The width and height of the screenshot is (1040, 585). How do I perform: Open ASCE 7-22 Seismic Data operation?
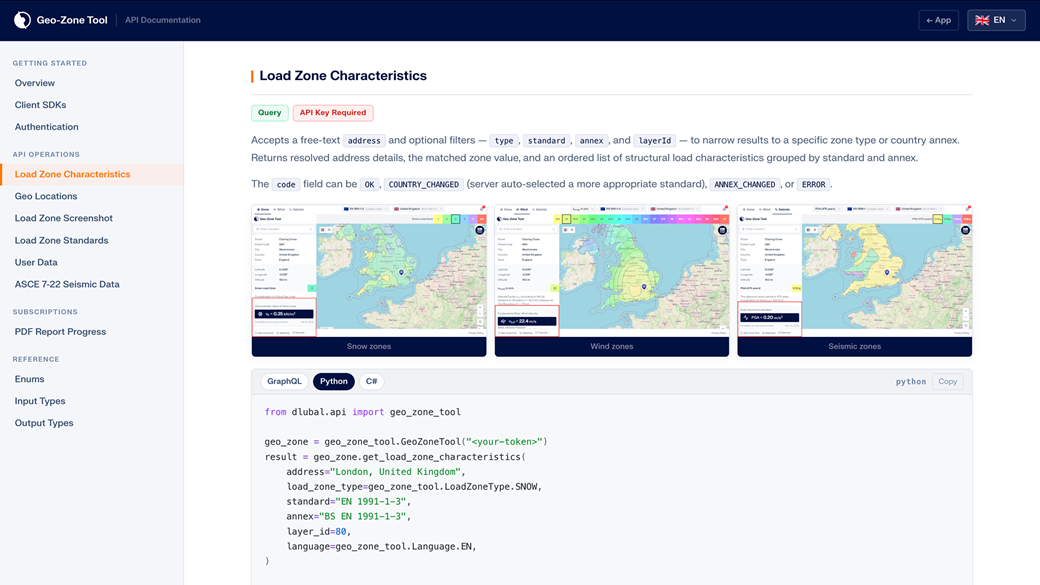point(67,284)
